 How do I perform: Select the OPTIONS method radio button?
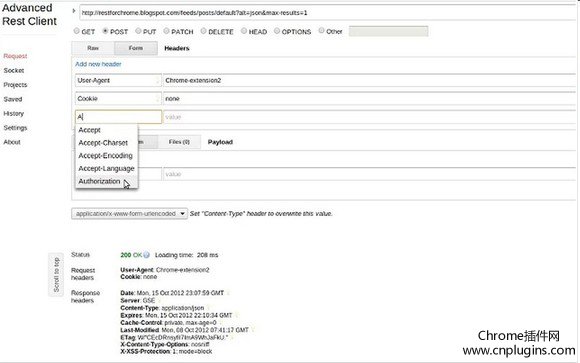pyautogui.click(x=277, y=31)
